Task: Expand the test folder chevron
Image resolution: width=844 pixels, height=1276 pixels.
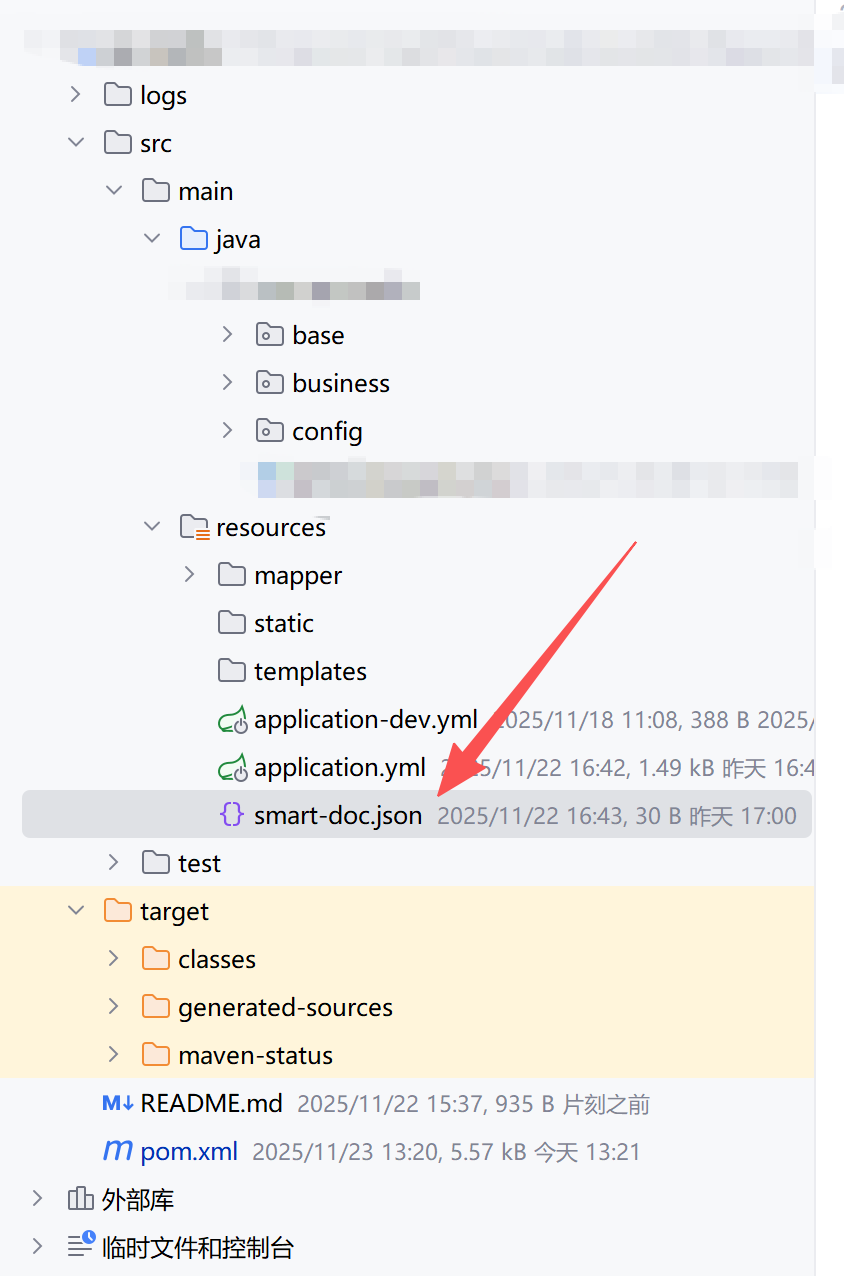Action: 114,863
